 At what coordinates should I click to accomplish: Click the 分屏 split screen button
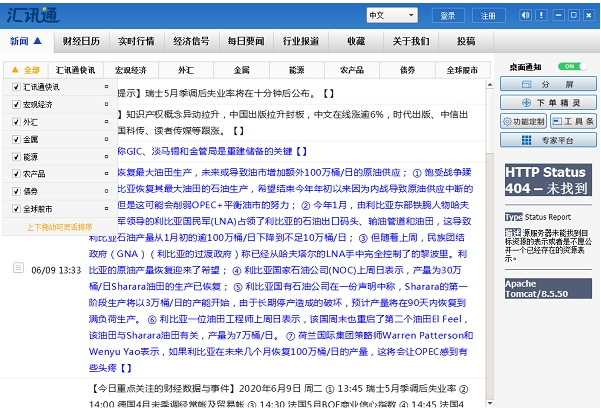[548, 84]
